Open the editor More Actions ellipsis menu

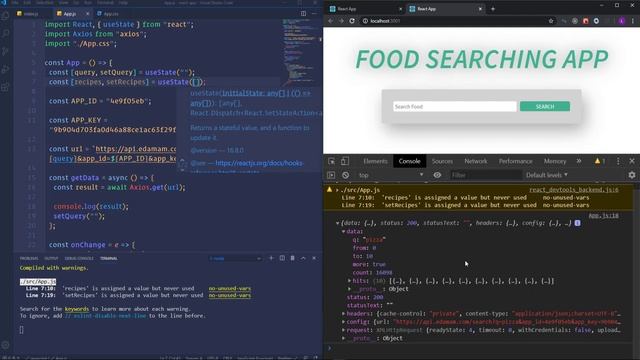coord(314,13)
